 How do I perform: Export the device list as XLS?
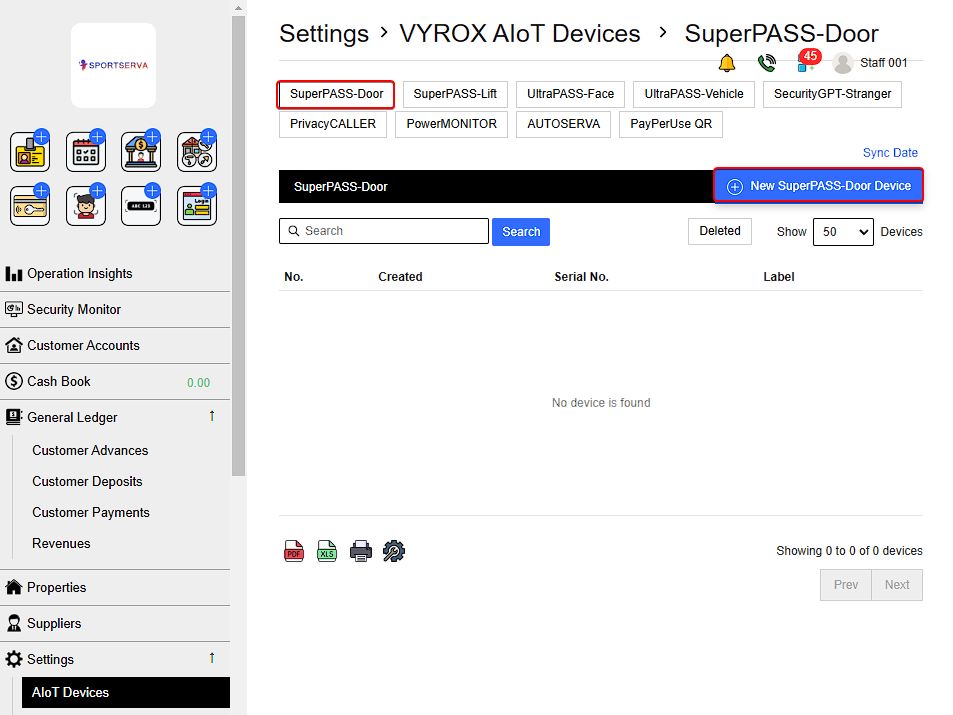[327, 551]
